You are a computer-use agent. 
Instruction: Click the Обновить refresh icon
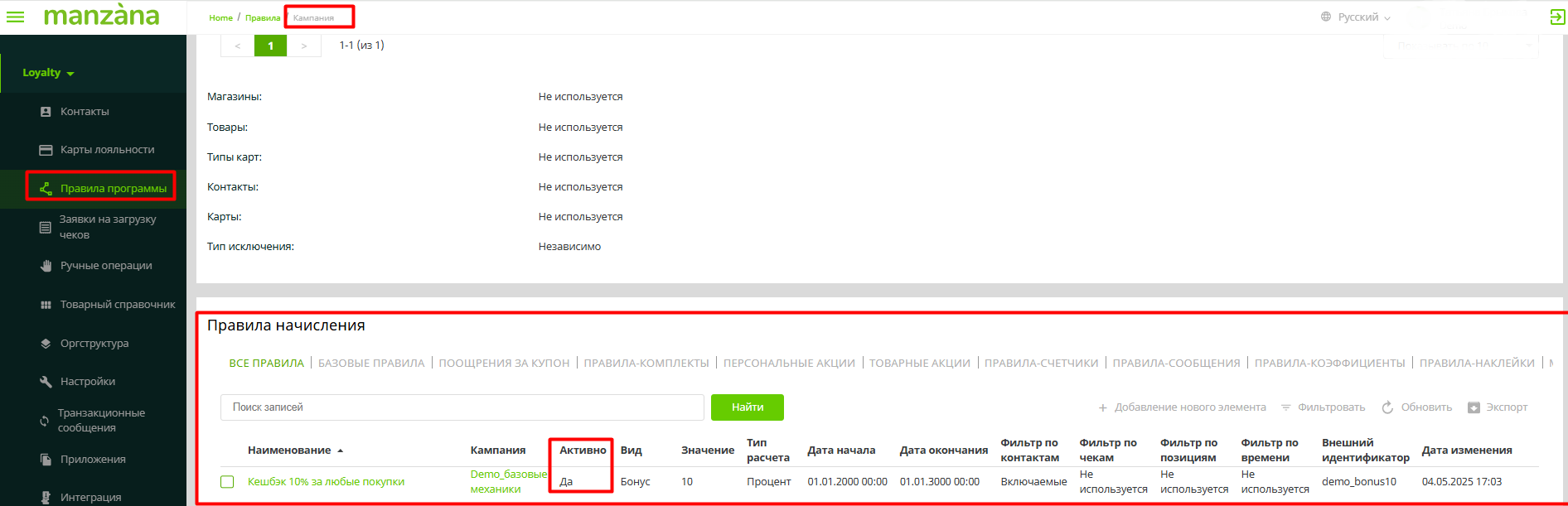(x=1387, y=407)
